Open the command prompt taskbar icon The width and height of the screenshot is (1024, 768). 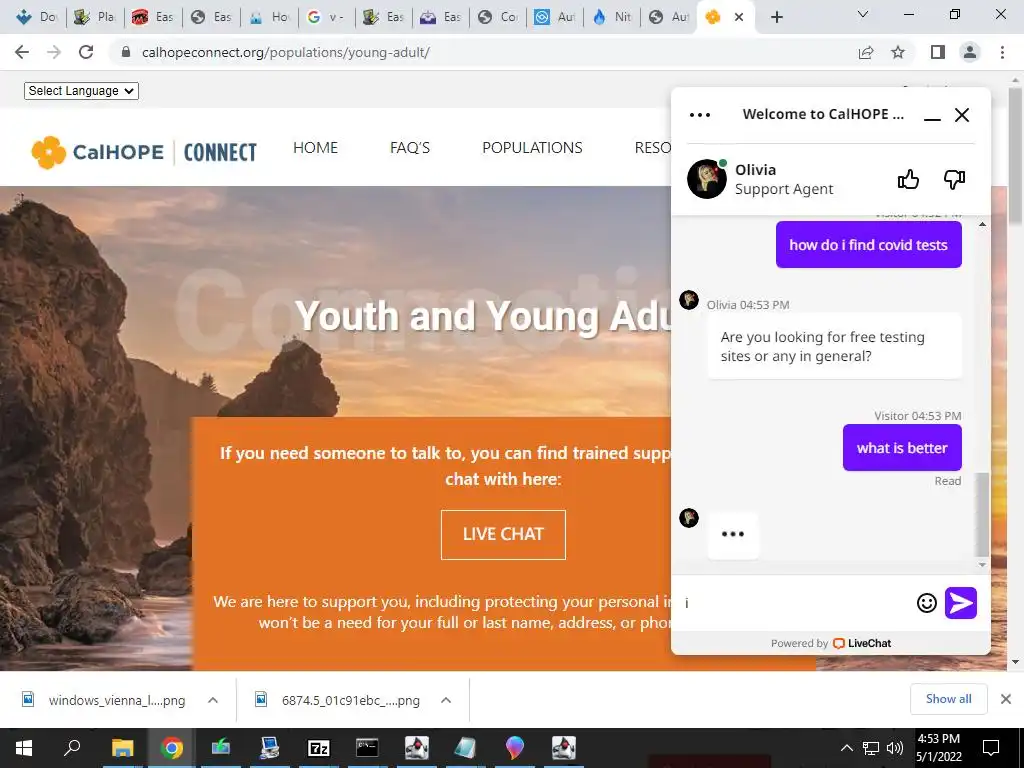(367, 748)
